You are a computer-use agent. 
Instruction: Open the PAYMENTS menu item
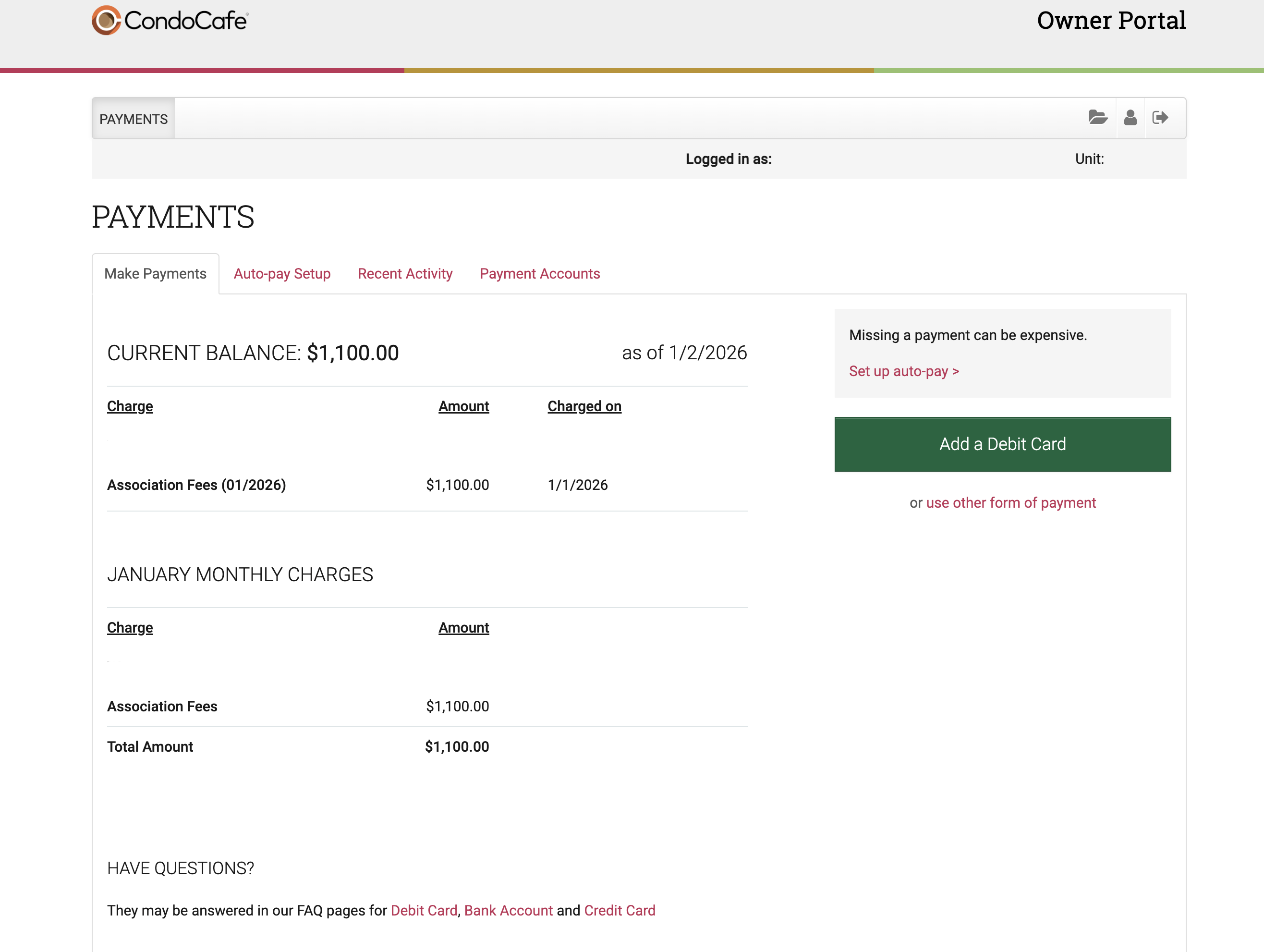point(133,119)
